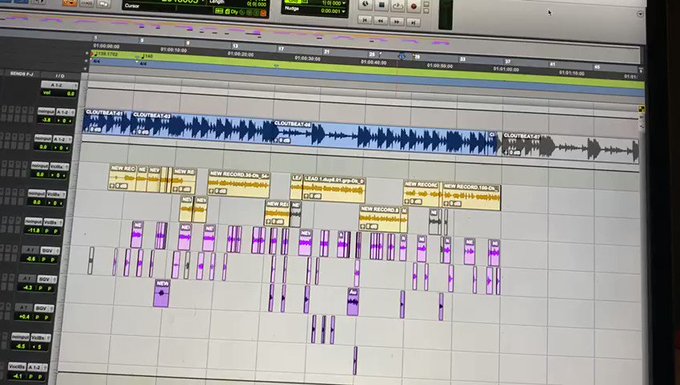Click the SENDS F-J column header
The width and height of the screenshot is (680, 385).
click(x=22, y=74)
